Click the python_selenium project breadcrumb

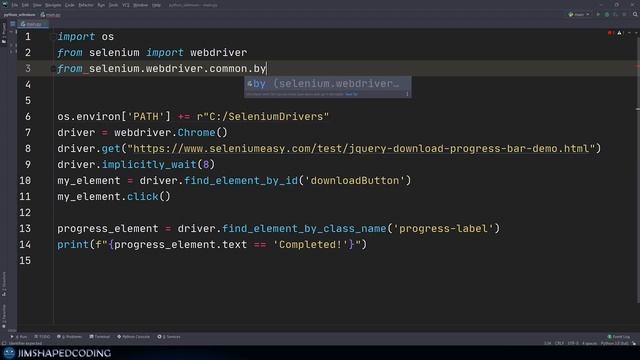[20, 15]
